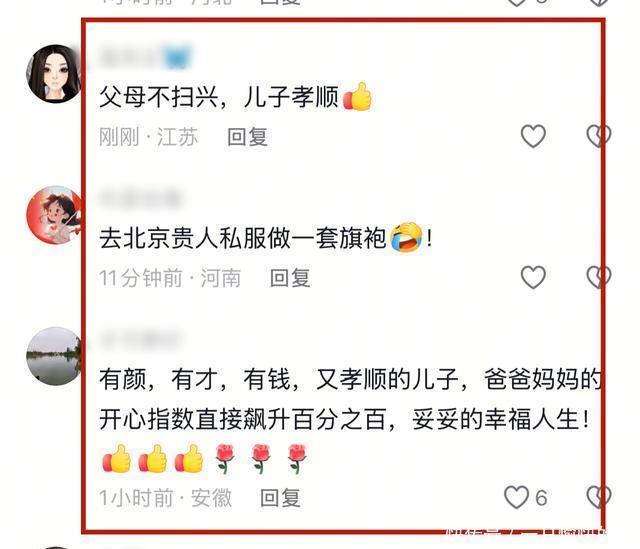Like the 江苏 comment about 父母不扫兴

click(x=533, y=136)
